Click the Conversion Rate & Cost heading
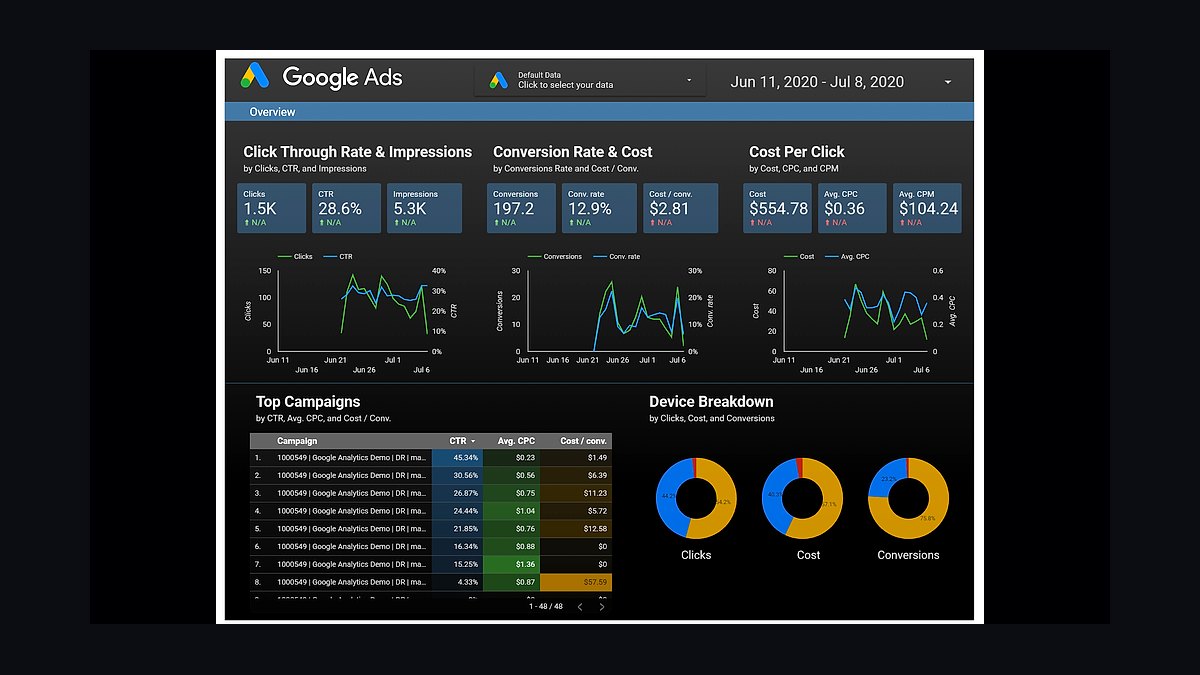Screen dimensions: 1200x675 [572, 152]
